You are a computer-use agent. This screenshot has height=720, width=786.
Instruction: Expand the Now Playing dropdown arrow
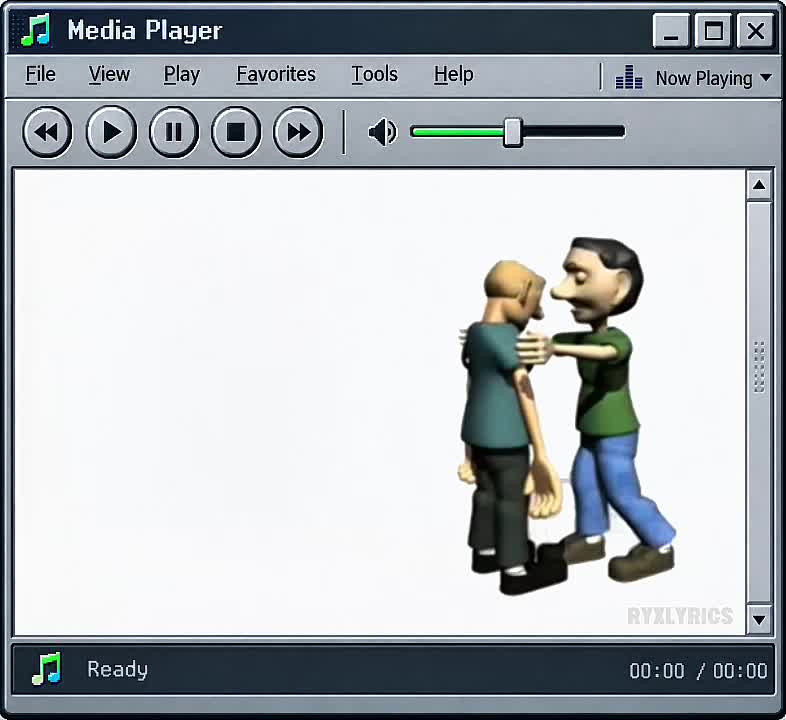[765, 78]
